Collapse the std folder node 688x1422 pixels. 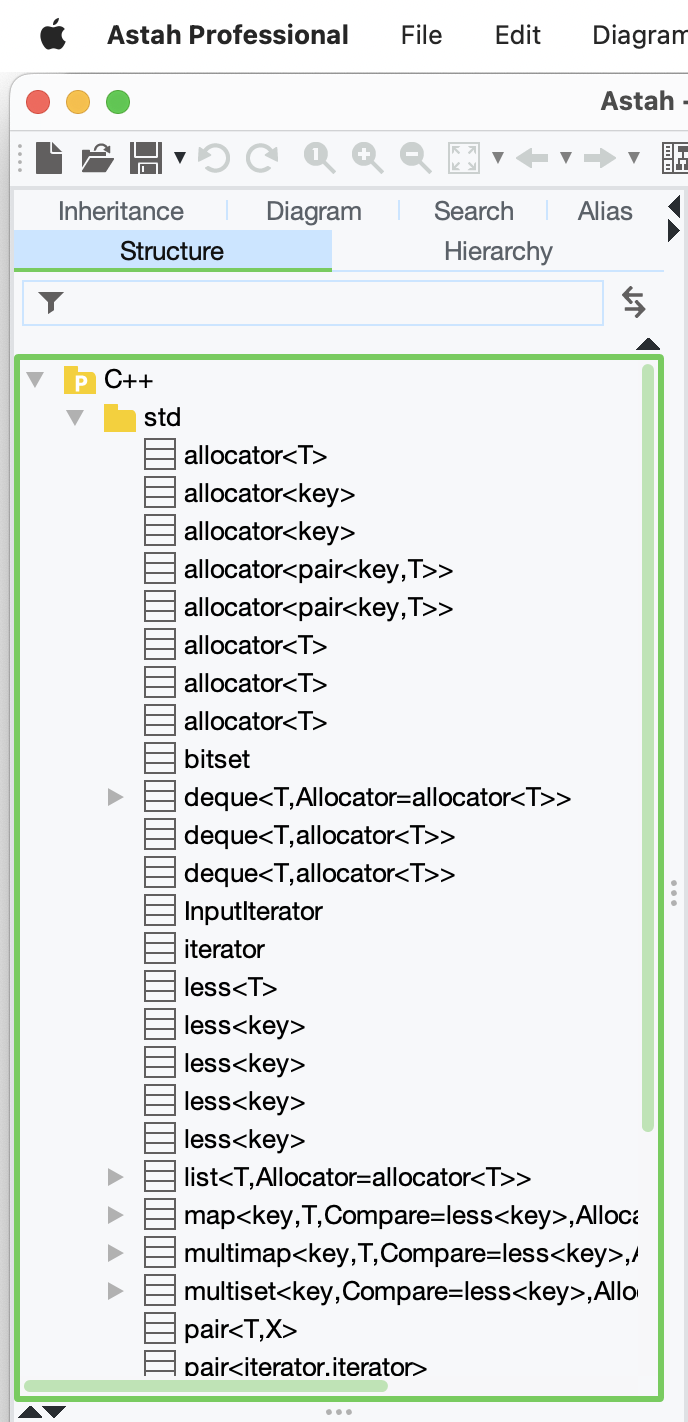point(75,418)
